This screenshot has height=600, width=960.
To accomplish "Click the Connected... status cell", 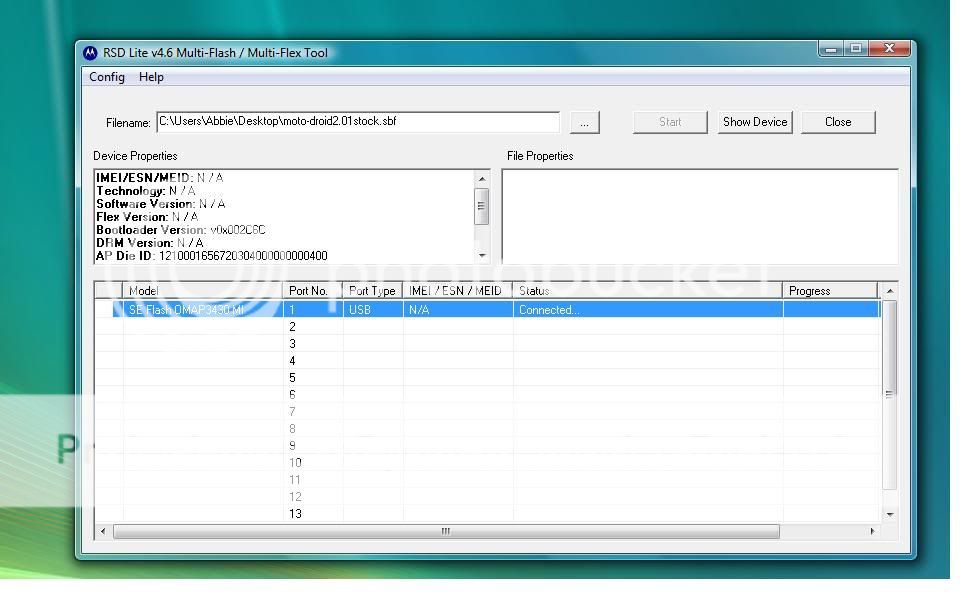I will point(648,310).
